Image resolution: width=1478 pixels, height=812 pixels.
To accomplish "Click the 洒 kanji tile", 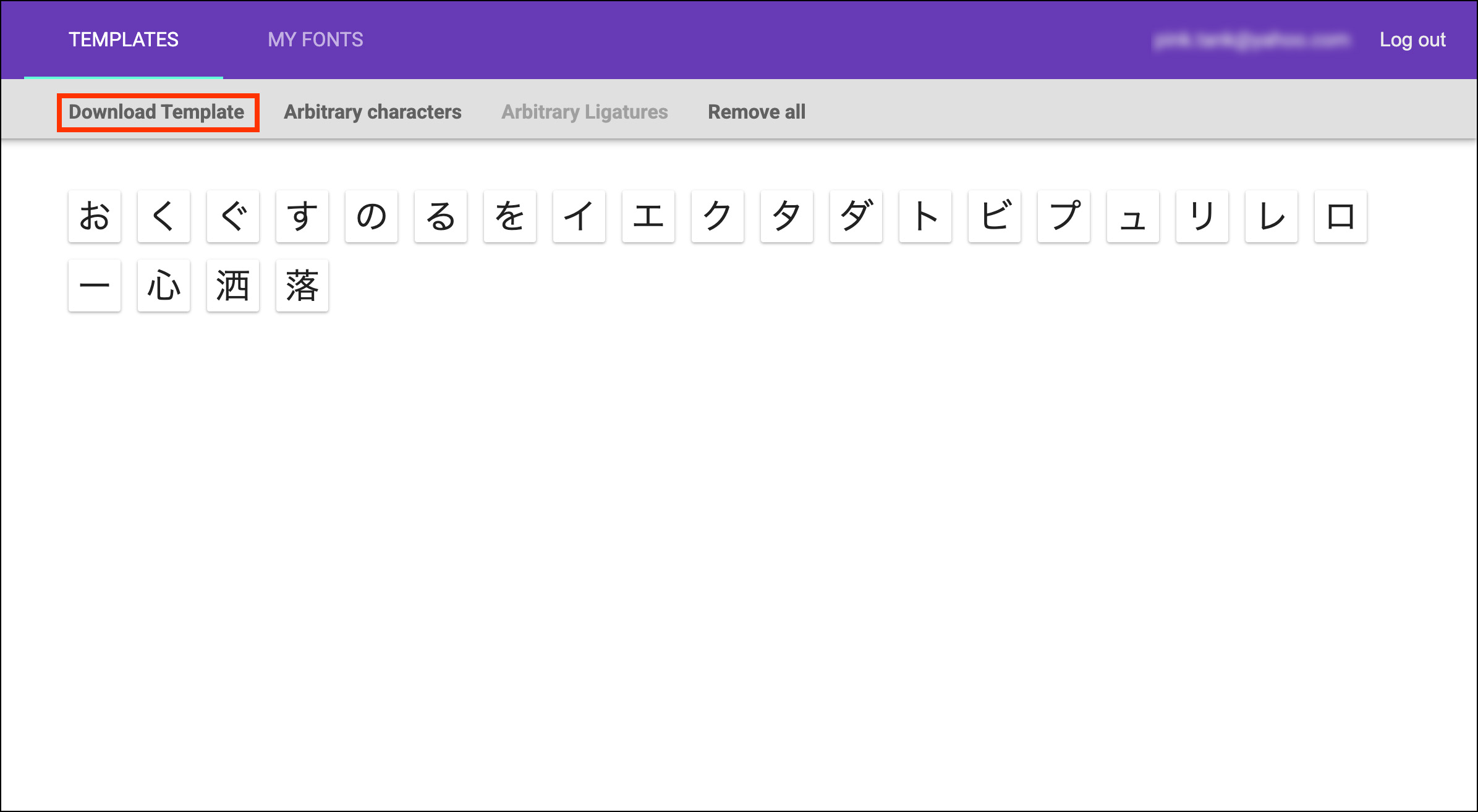I will tap(233, 285).
